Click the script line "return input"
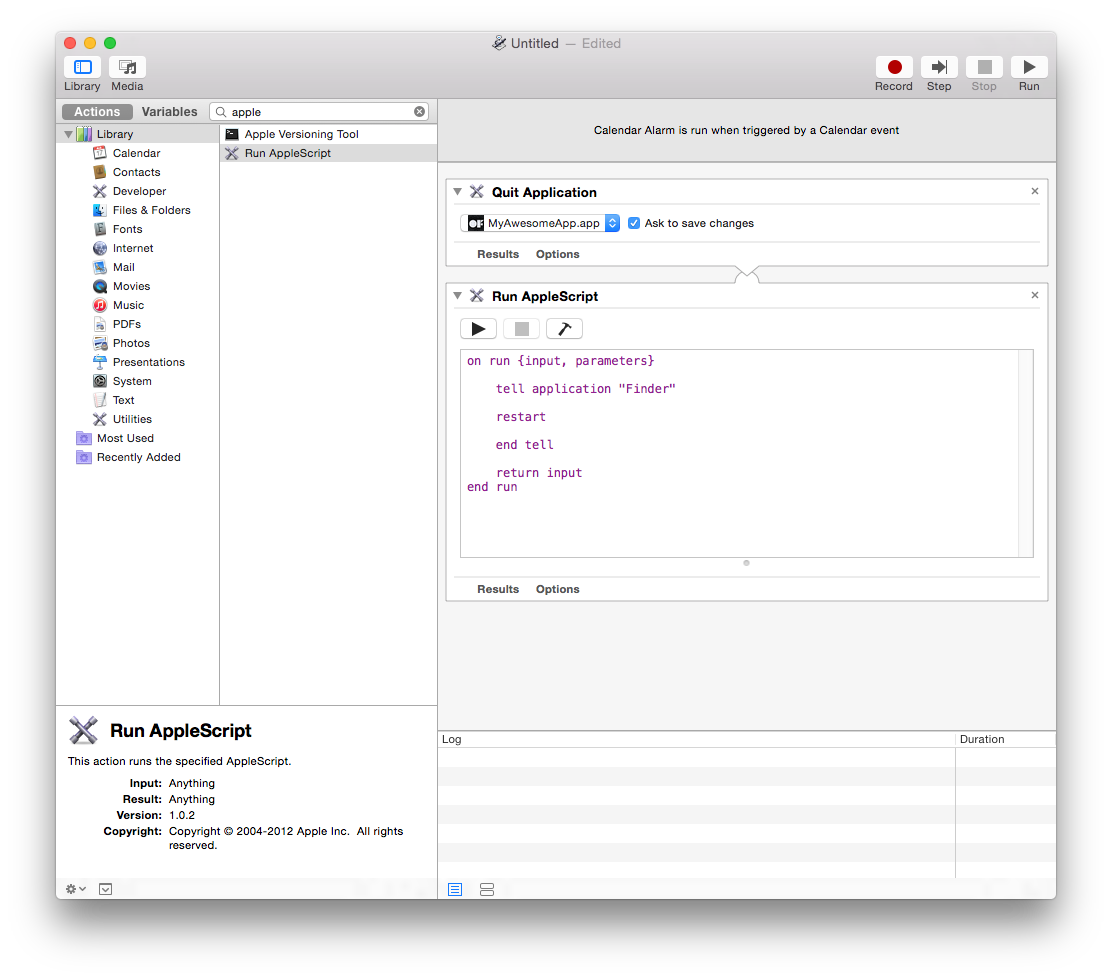 539,473
